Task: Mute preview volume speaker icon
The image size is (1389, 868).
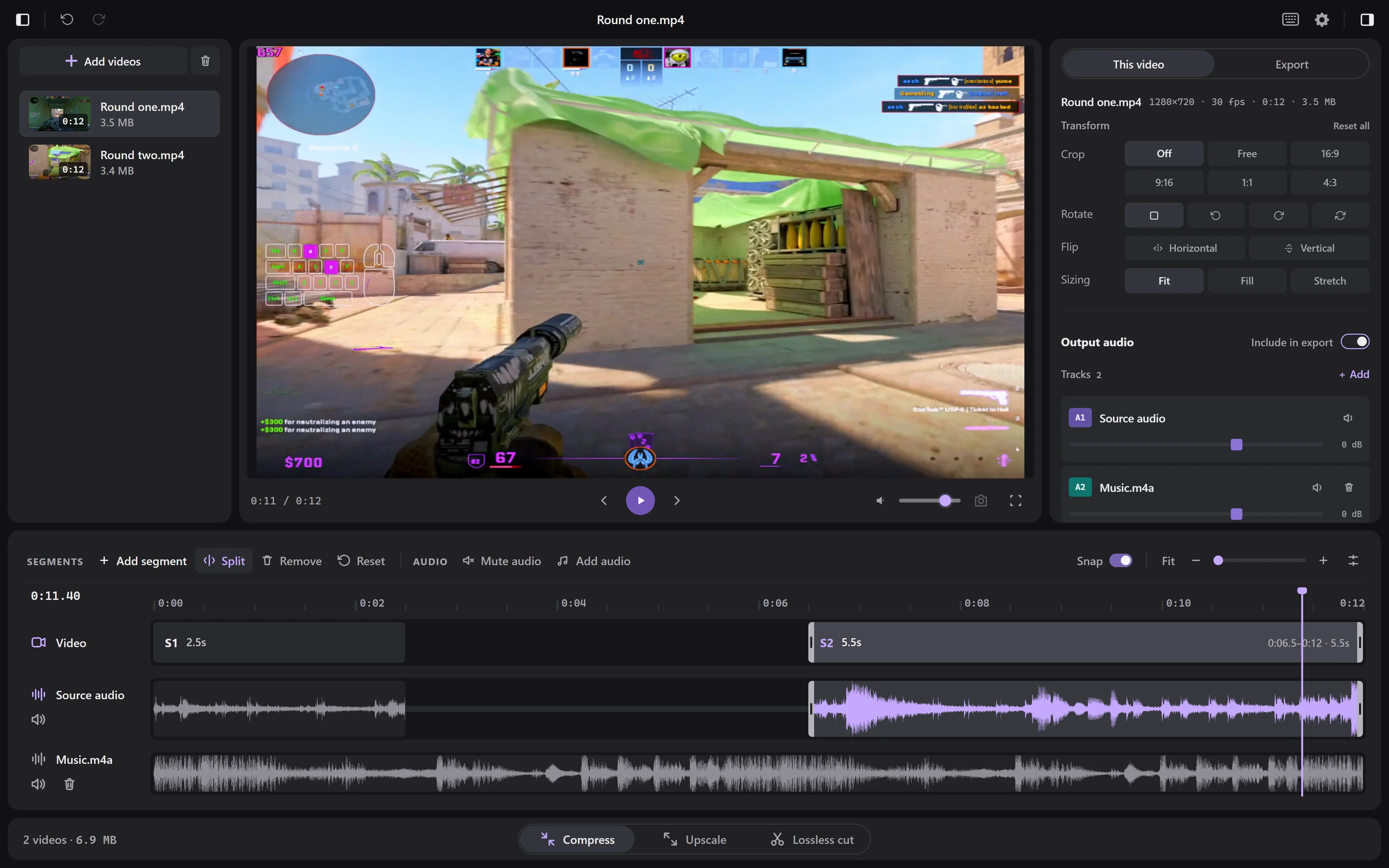Action: click(x=880, y=501)
